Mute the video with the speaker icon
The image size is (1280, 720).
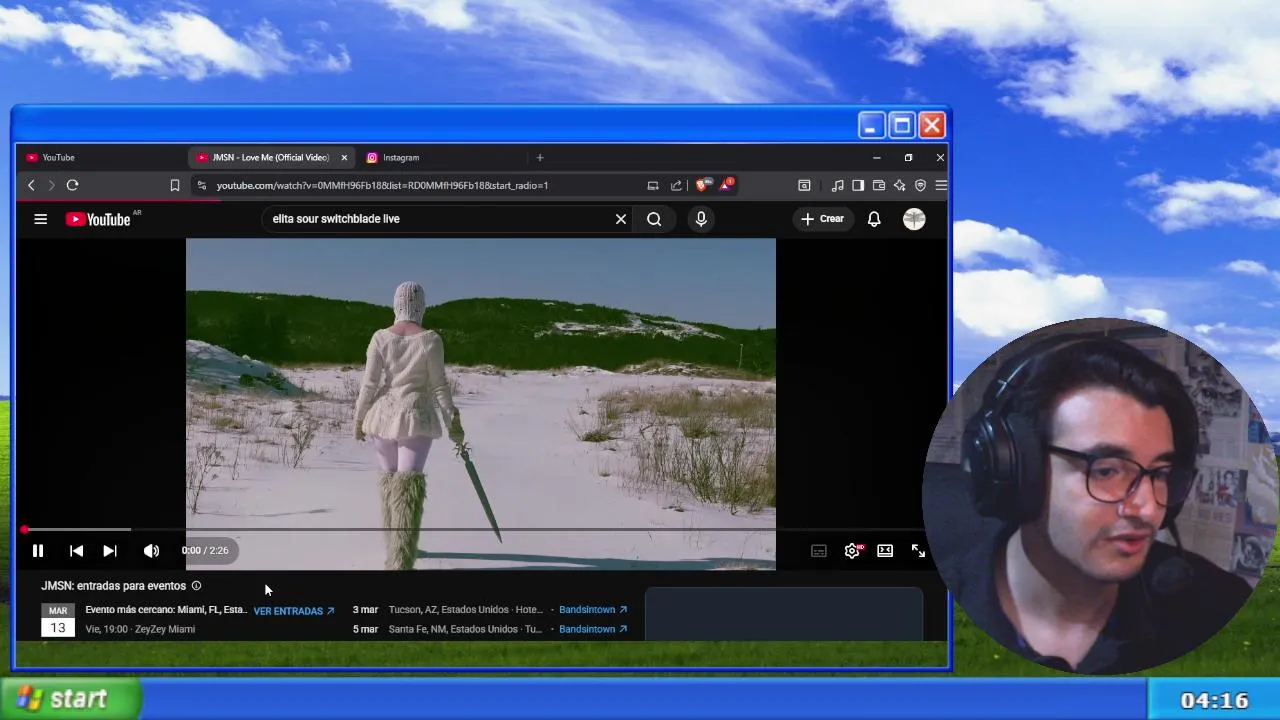point(151,551)
